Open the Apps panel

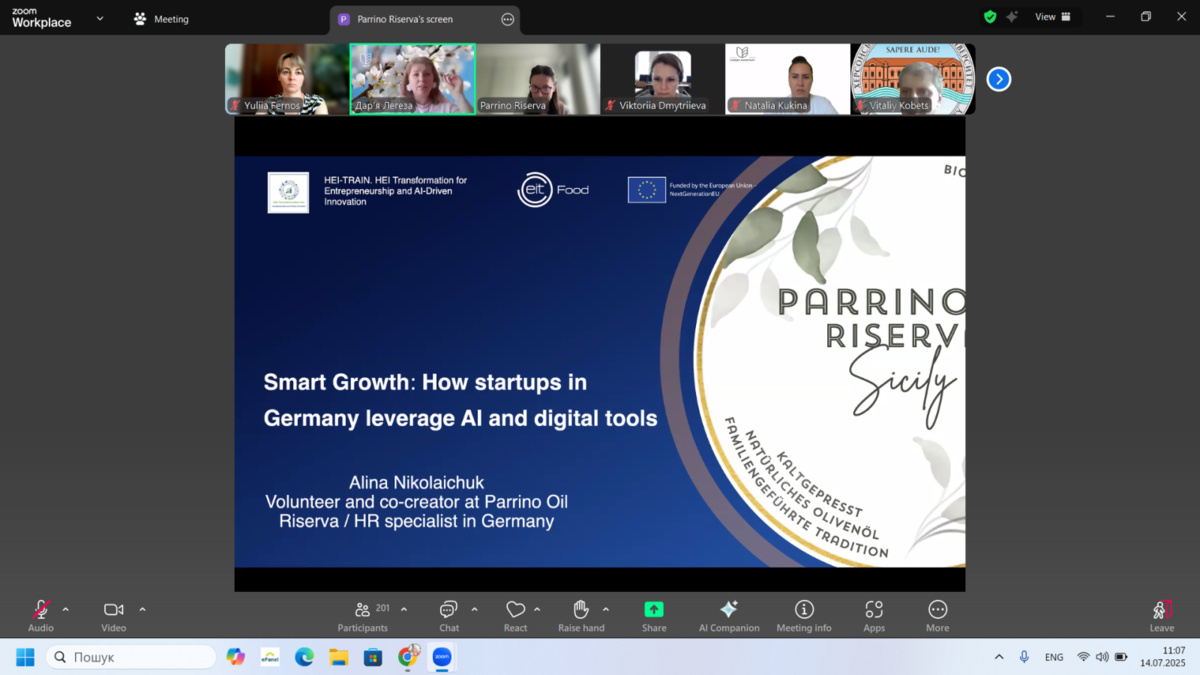tap(874, 615)
